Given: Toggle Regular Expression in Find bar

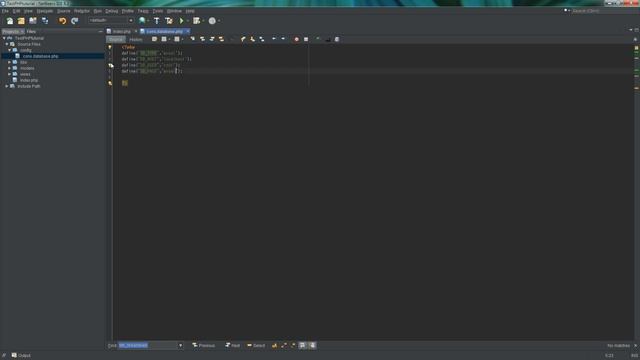Looking at the screenshot, I should [x=293, y=345].
